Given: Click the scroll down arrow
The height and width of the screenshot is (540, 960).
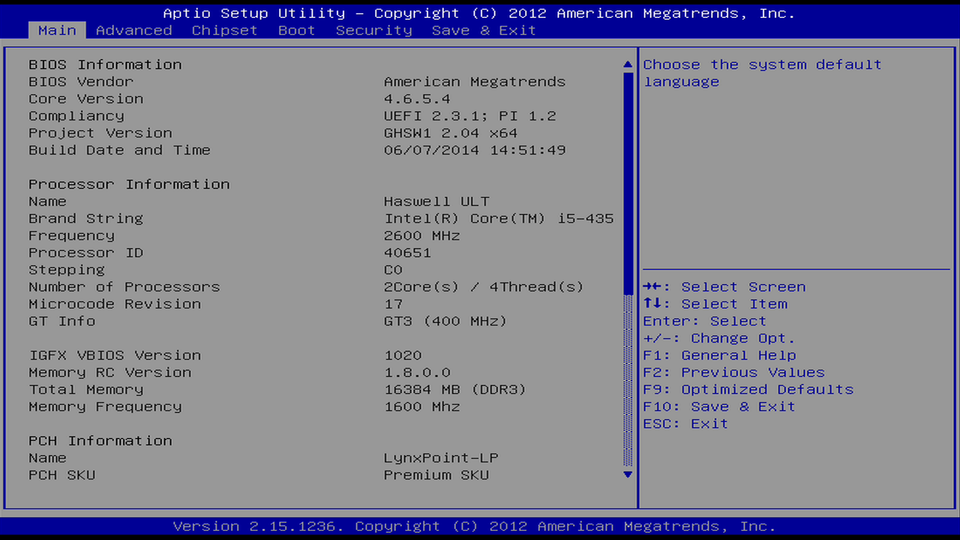Looking at the screenshot, I should [x=628, y=474].
